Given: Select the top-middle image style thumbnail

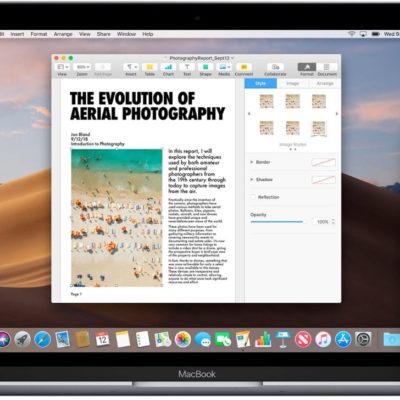Looking at the screenshot, I should tap(293, 101).
